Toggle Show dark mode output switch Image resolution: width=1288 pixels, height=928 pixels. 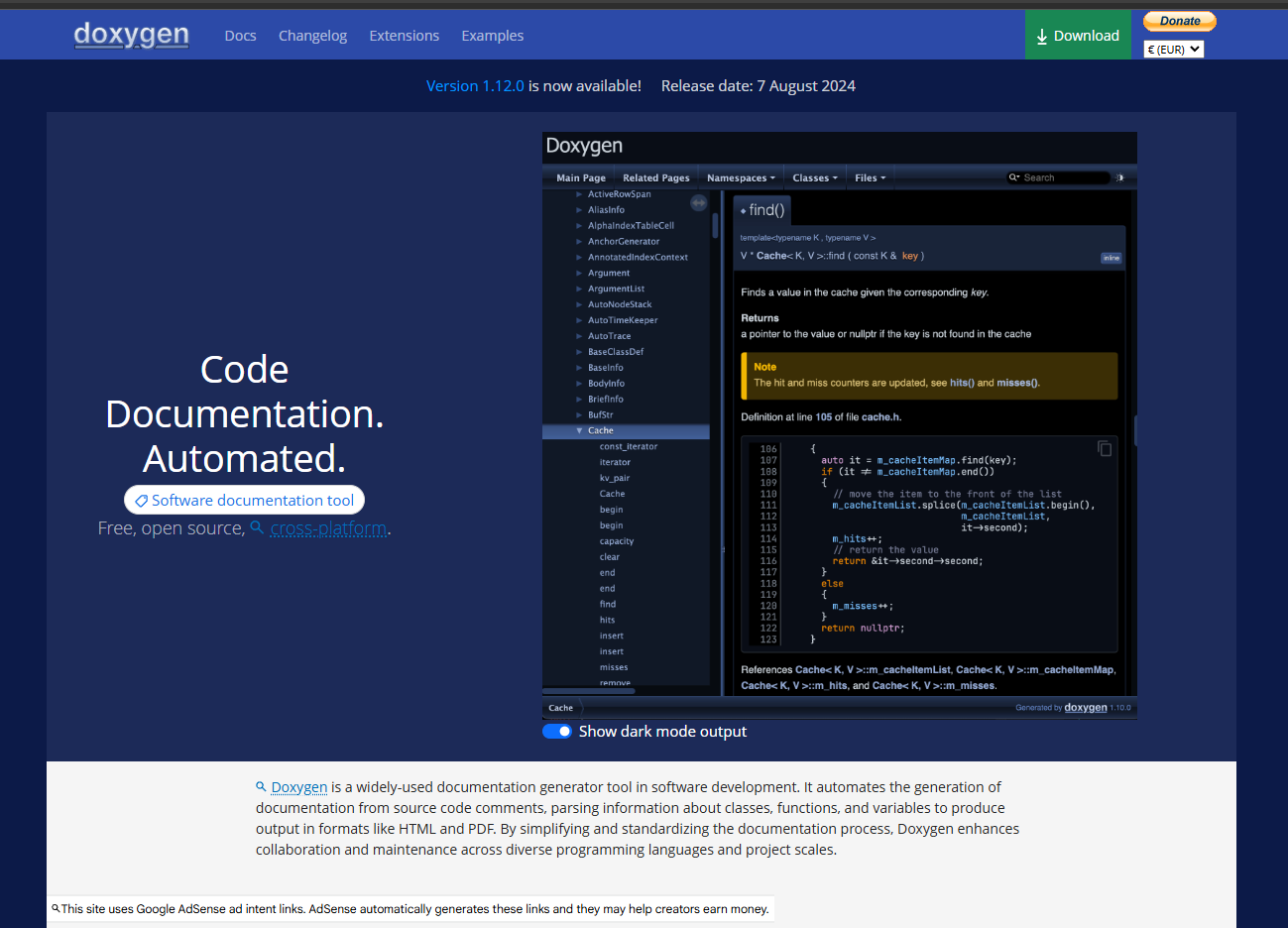(557, 732)
